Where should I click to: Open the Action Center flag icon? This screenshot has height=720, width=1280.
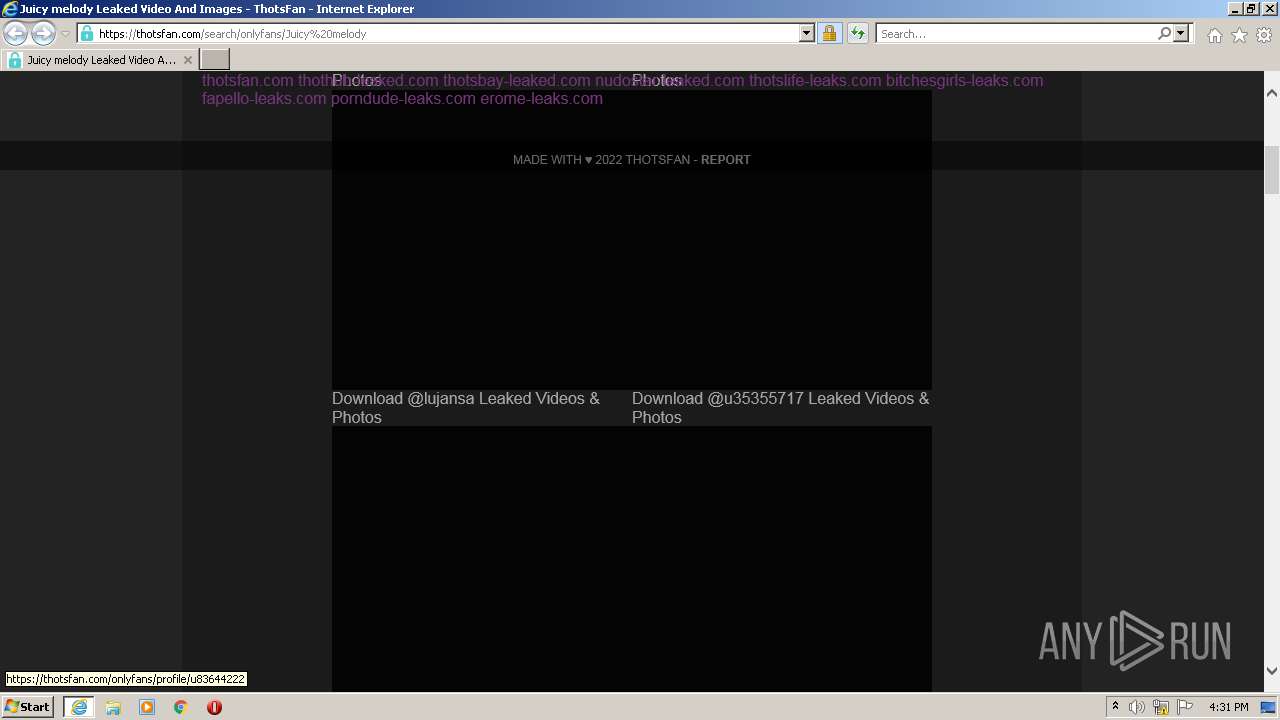pyautogui.click(x=1185, y=707)
